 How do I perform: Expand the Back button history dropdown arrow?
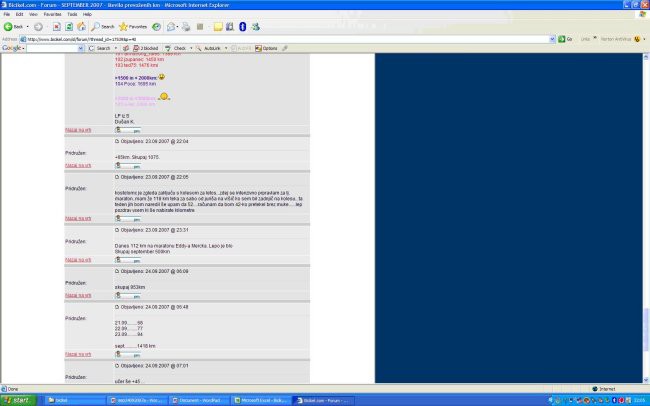tap(27, 27)
